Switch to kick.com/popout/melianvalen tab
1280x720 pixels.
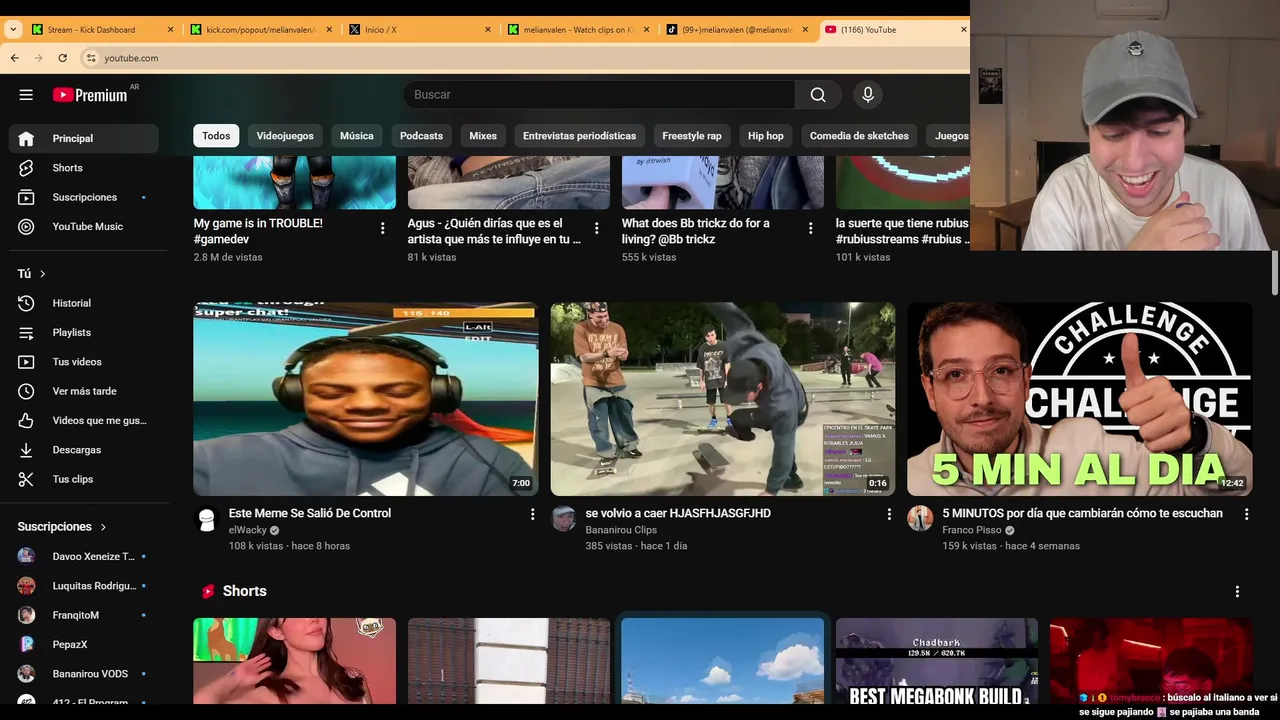coord(262,30)
